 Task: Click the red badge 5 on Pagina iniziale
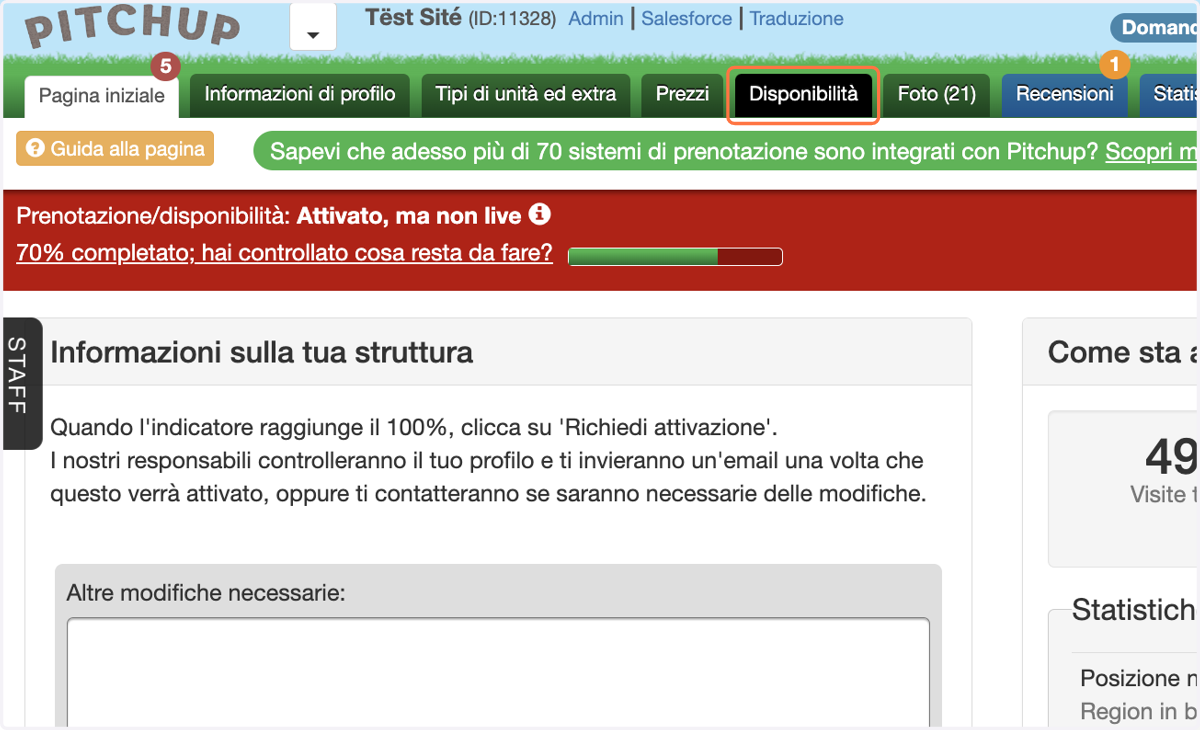pos(165,67)
